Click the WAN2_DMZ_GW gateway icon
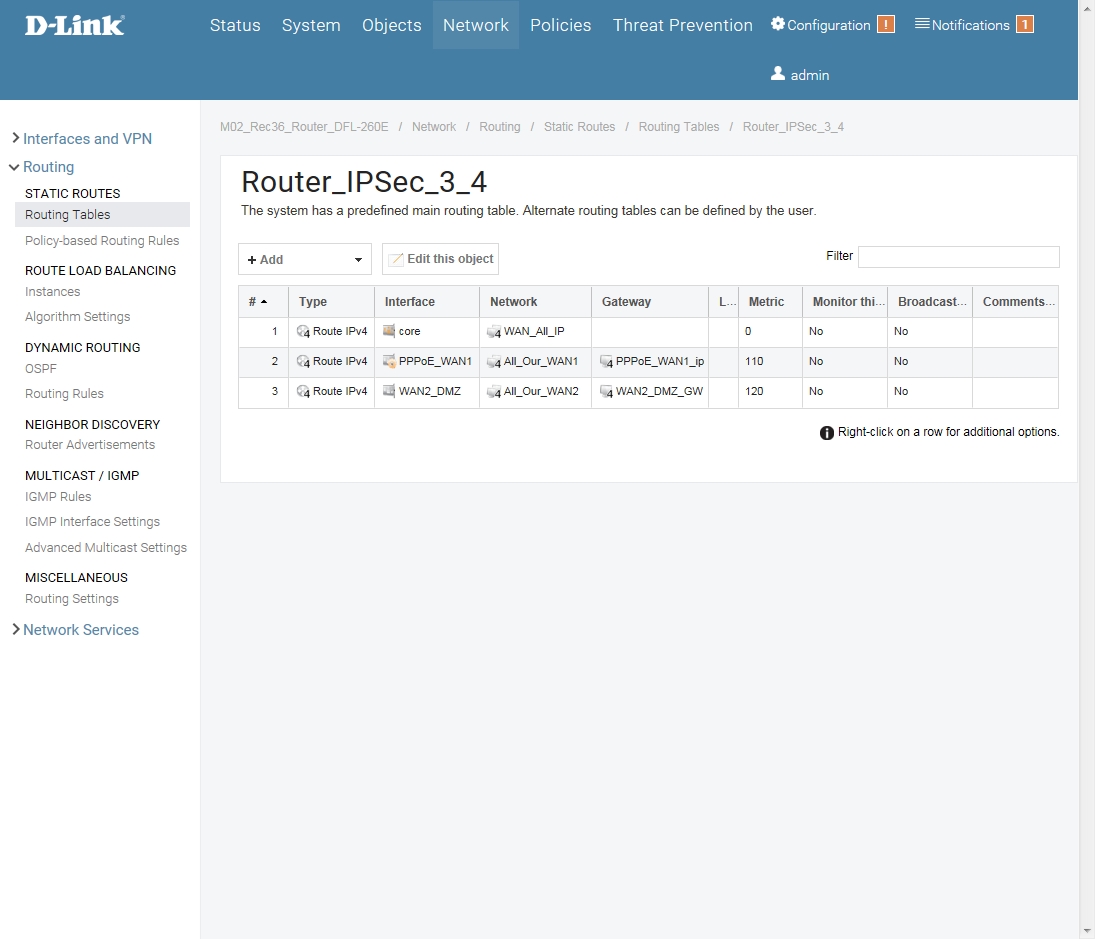1095x939 pixels. [606, 392]
